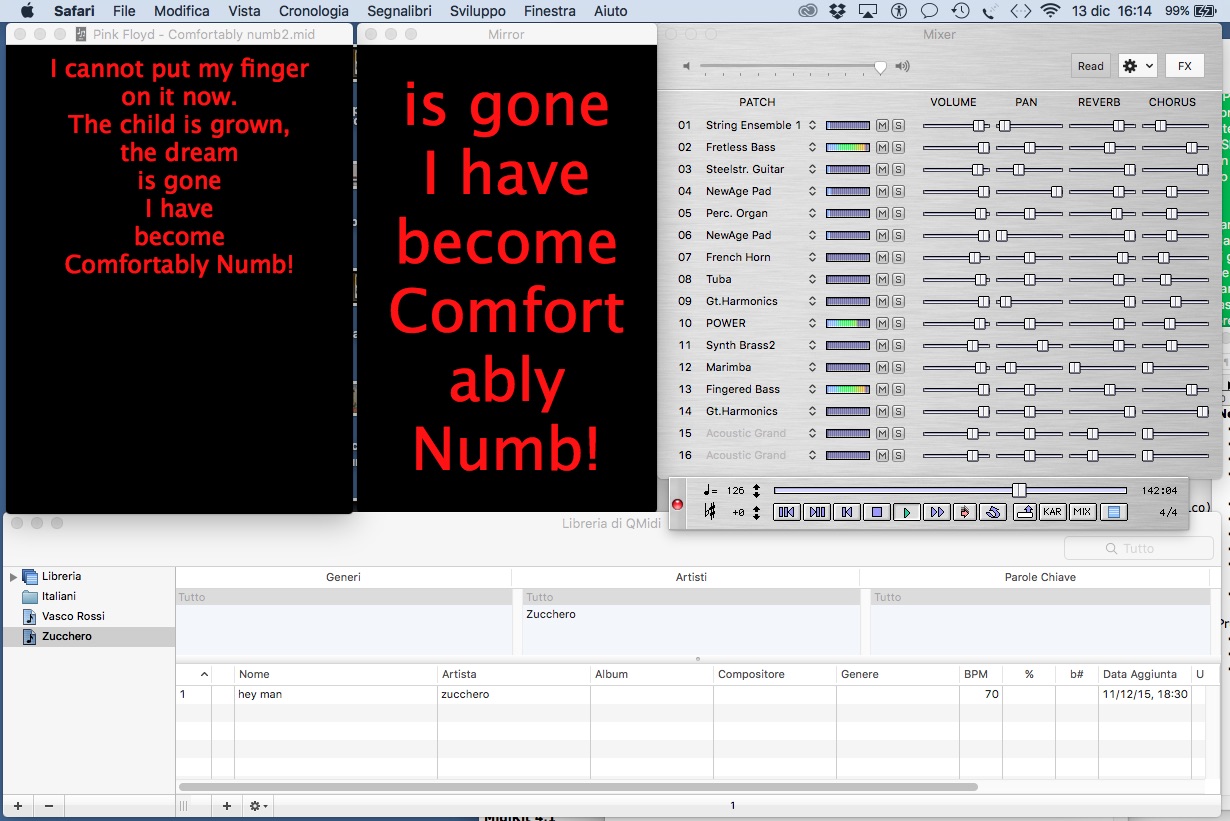This screenshot has height=821, width=1230.
Task: Toggle the MIX mixer window button
Action: pos(1082,512)
